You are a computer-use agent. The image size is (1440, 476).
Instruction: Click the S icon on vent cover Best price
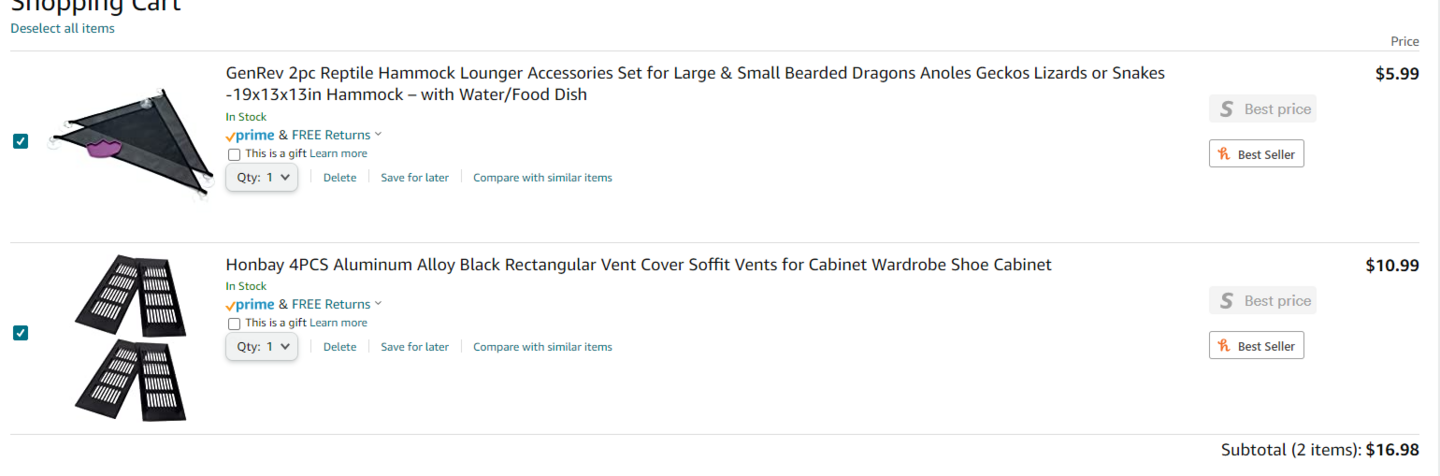1226,301
